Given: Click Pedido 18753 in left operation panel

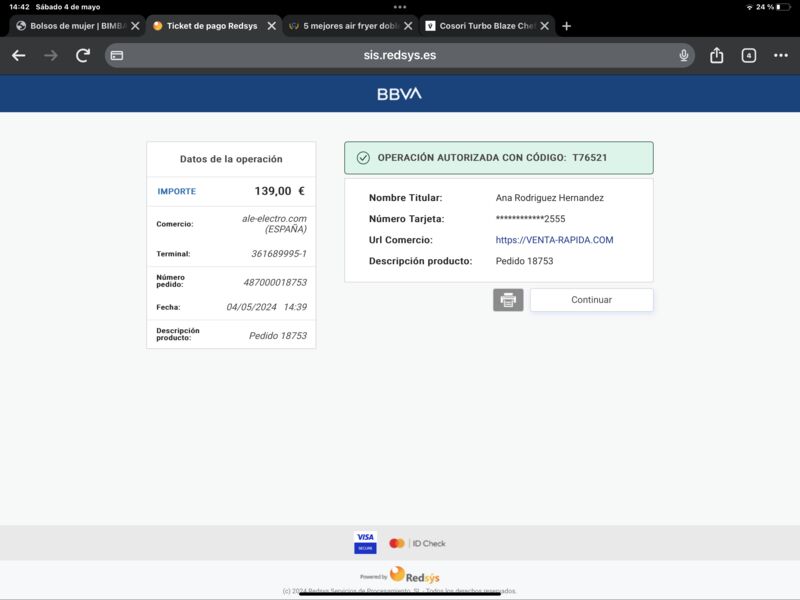Looking at the screenshot, I should click(x=278, y=336).
